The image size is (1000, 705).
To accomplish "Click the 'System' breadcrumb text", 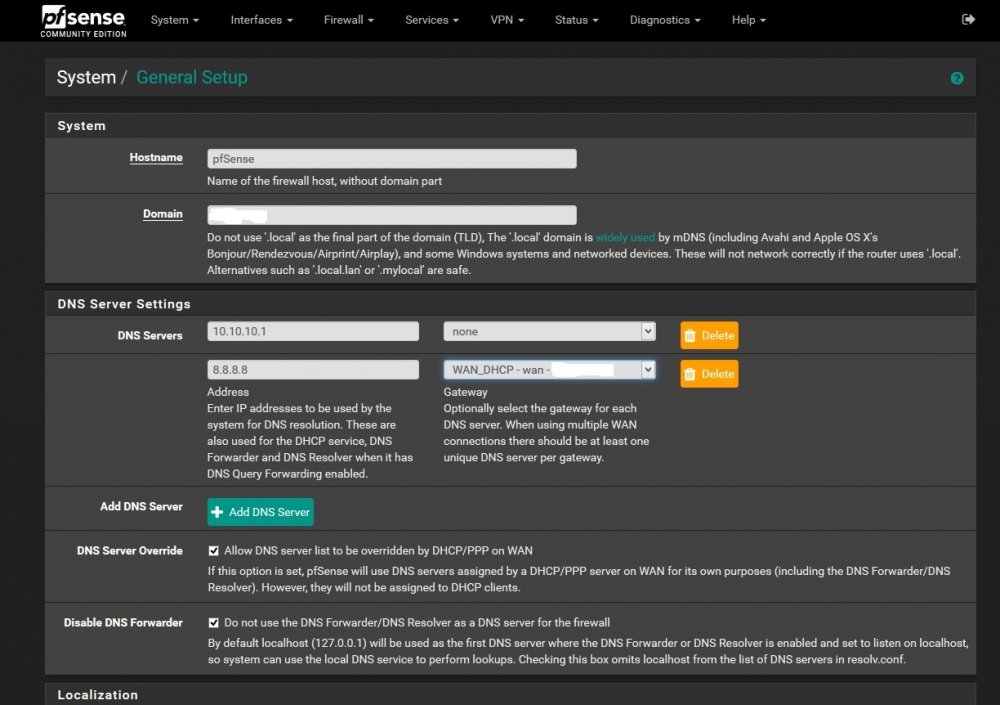I will 86,77.
